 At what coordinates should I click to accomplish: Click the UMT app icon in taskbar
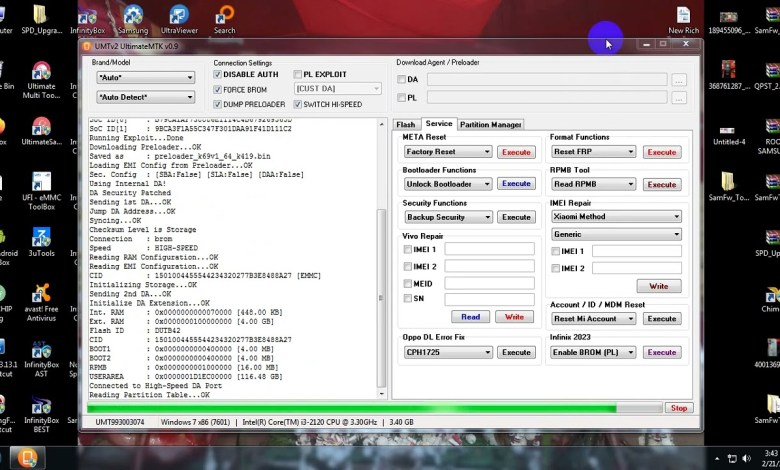27,458
